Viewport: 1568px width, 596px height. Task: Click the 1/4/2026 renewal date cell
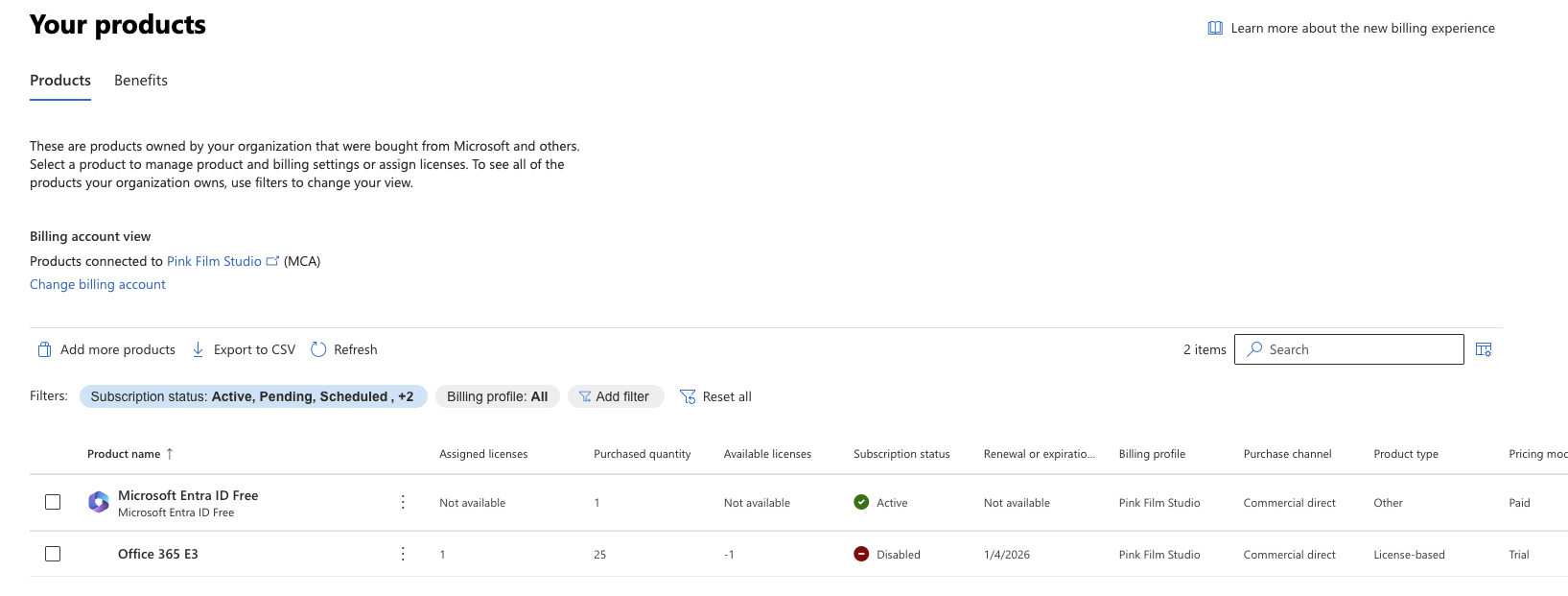(x=1007, y=555)
